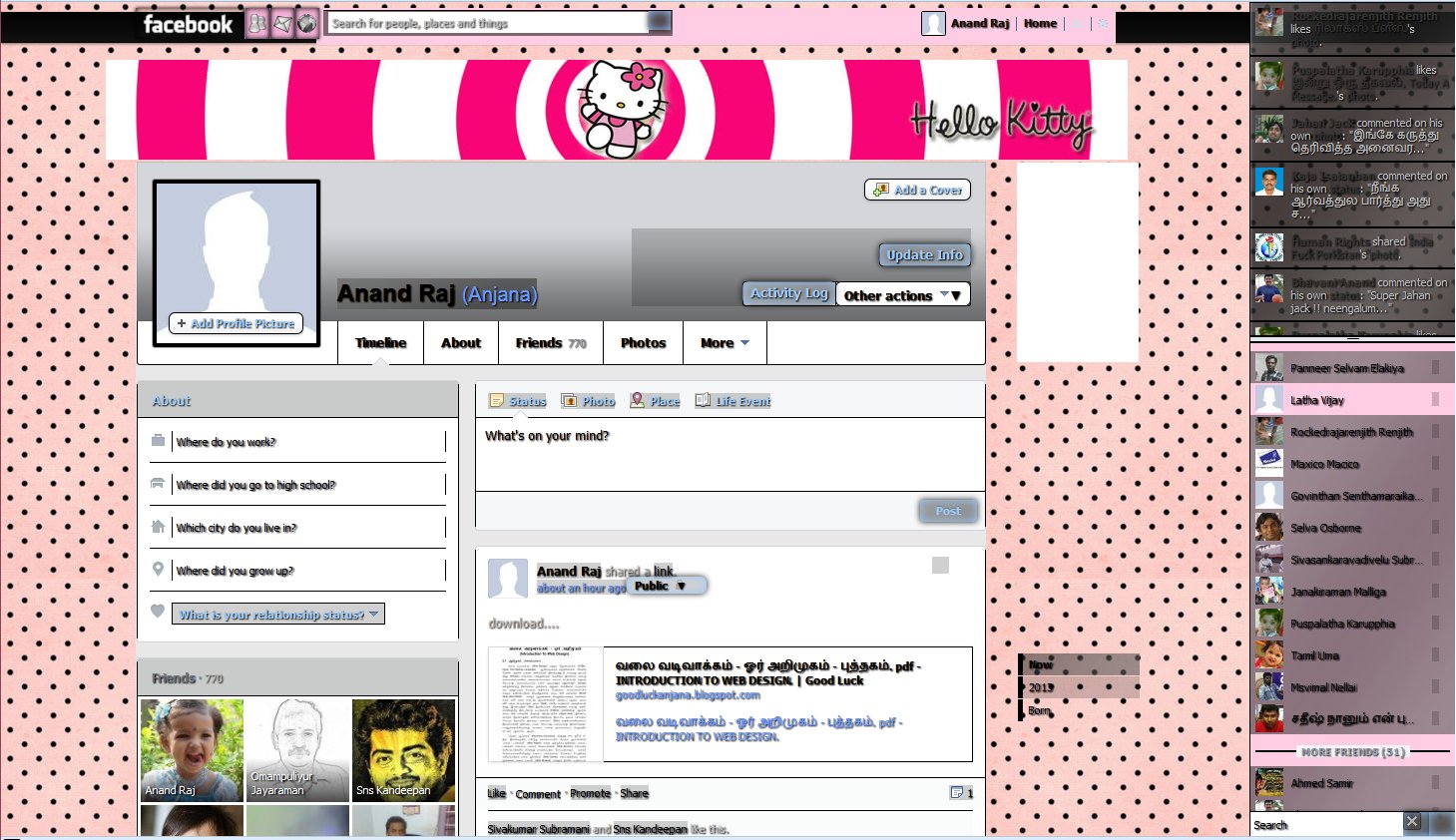Open messages envelope icon in top bar
The height and width of the screenshot is (840, 1456).
point(282,24)
